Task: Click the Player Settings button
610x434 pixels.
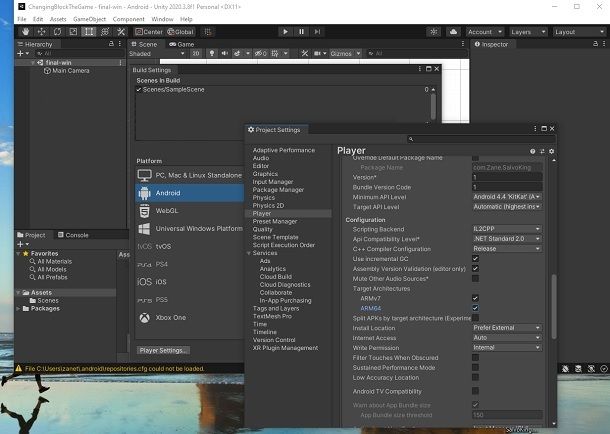Action: 163,350
